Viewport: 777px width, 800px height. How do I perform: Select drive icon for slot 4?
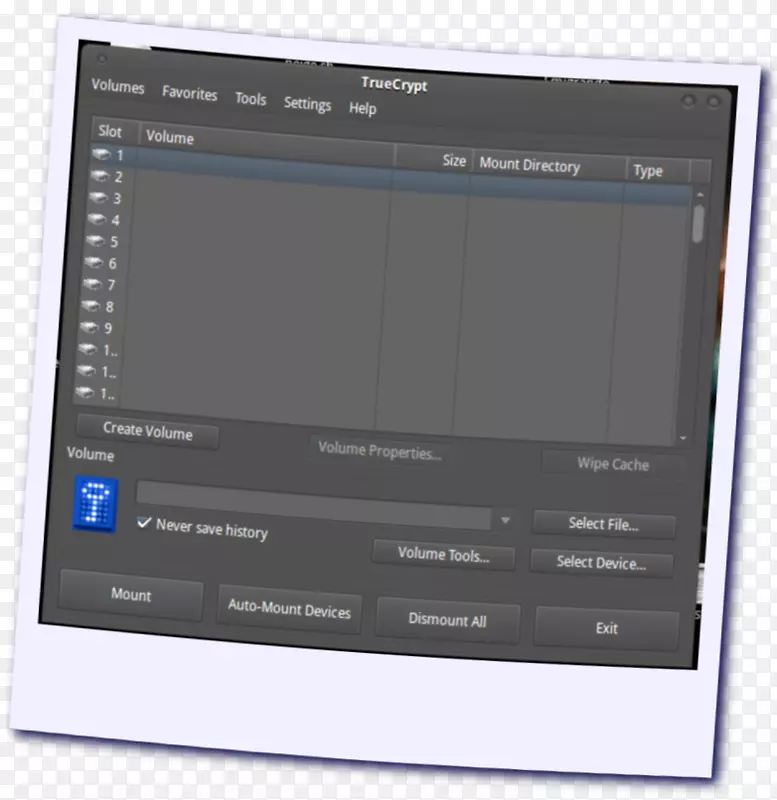(97, 219)
